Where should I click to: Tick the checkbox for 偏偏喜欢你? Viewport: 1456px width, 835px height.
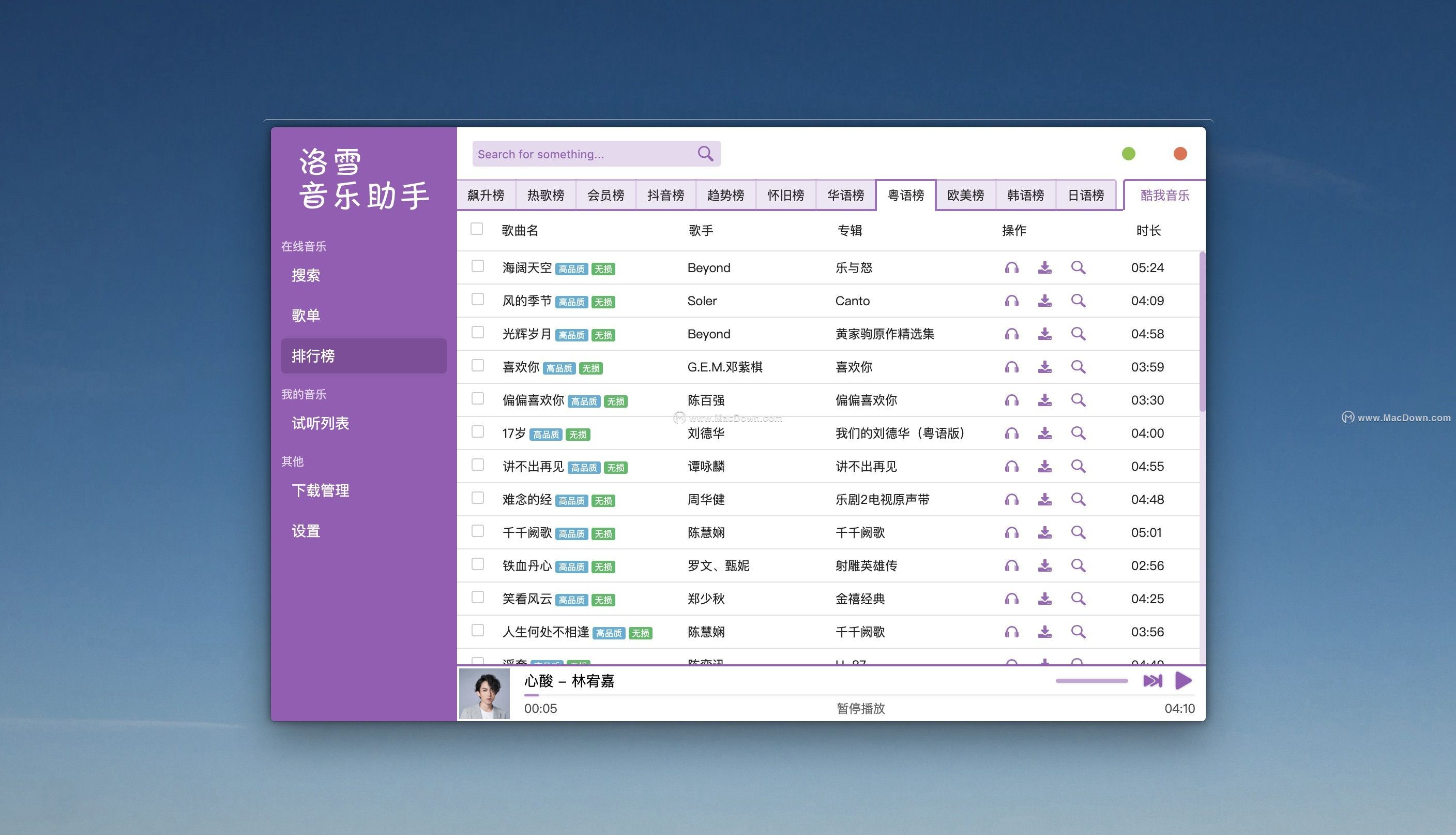477,398
